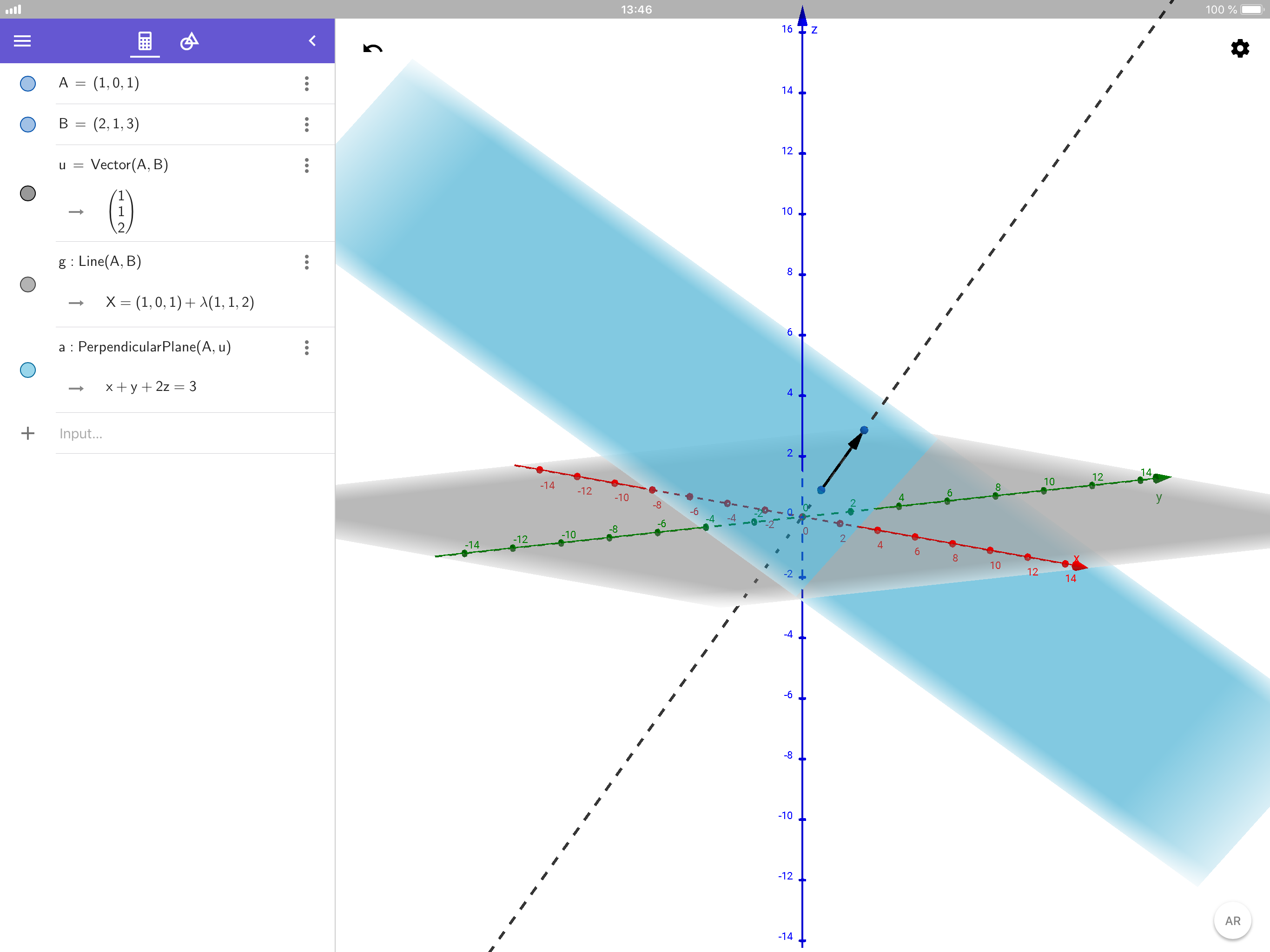Switch to the Algebra calculator tab

click(145, 41)
